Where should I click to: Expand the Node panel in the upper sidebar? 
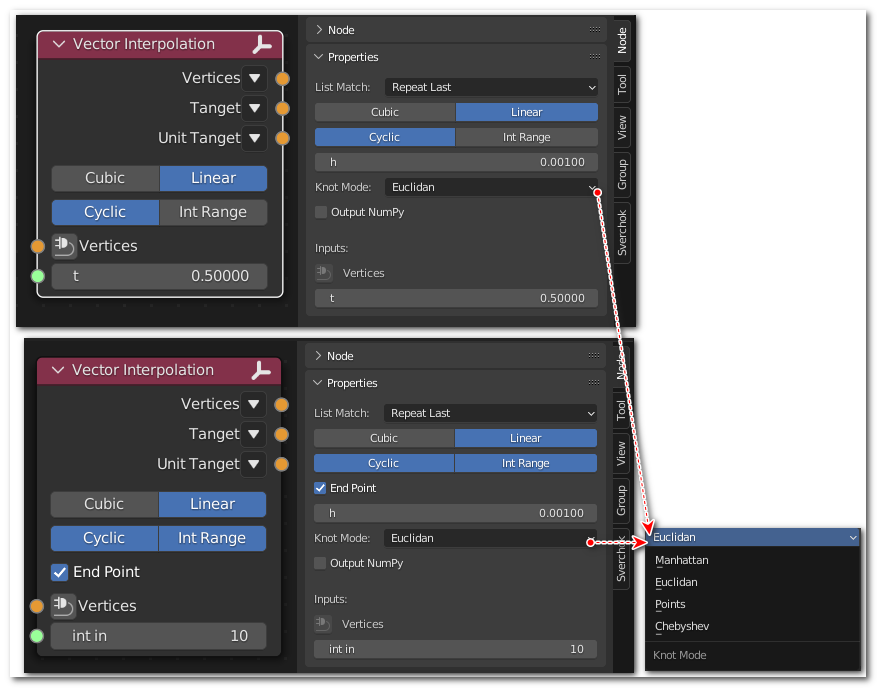pyautogui.click(x=319, y=30)
